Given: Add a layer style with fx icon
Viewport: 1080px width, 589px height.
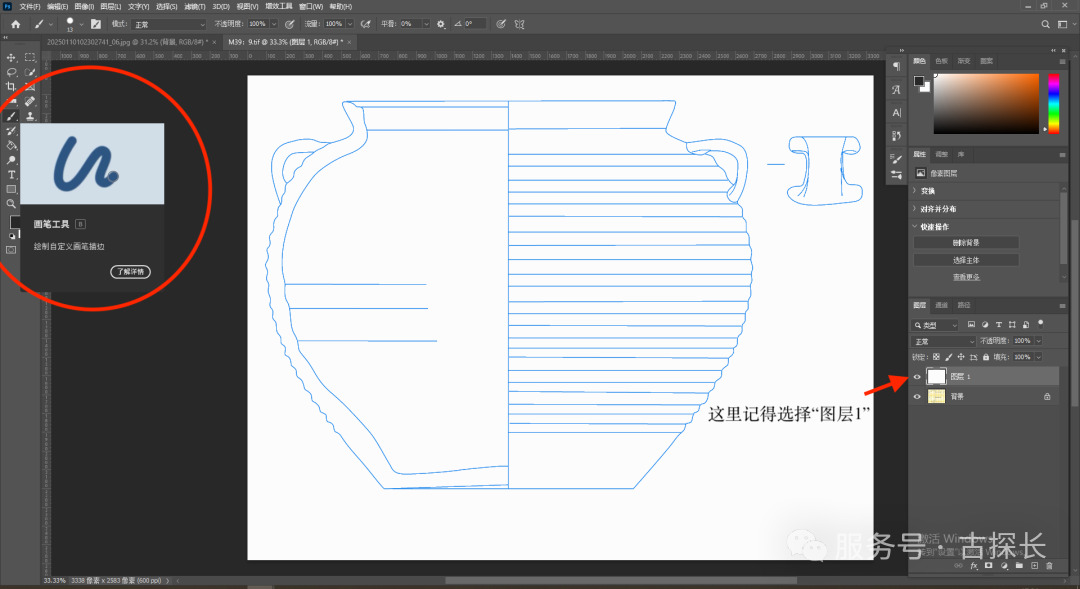Looking at the screenshot, I should 974,566.
